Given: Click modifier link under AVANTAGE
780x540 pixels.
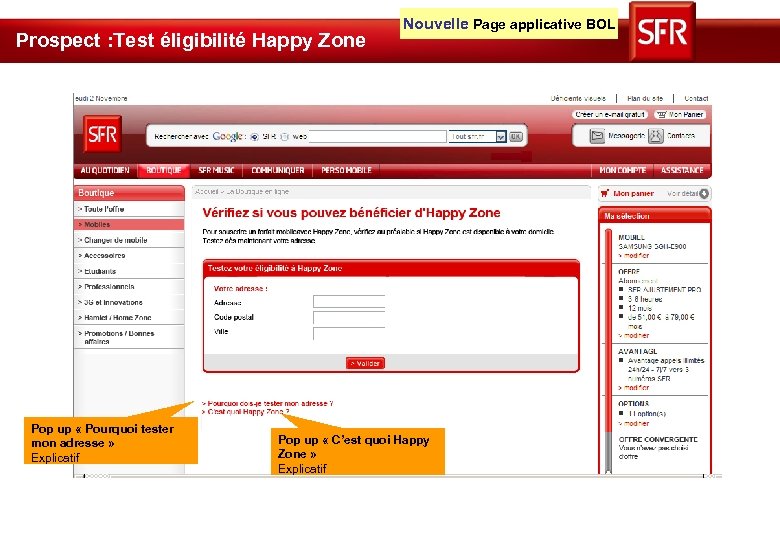Looking at the screenshot, I should click(634, 388).
